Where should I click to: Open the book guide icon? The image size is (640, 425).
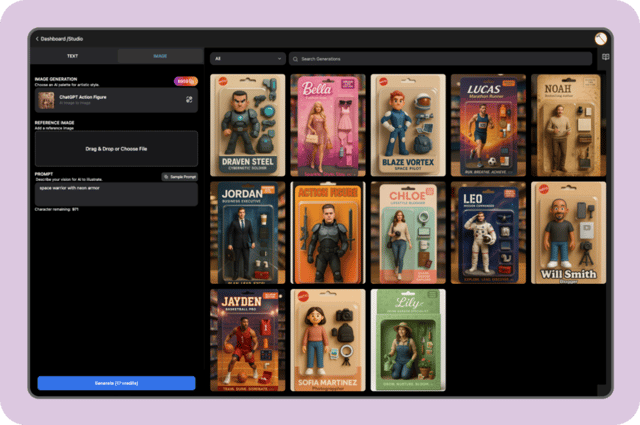606,57
